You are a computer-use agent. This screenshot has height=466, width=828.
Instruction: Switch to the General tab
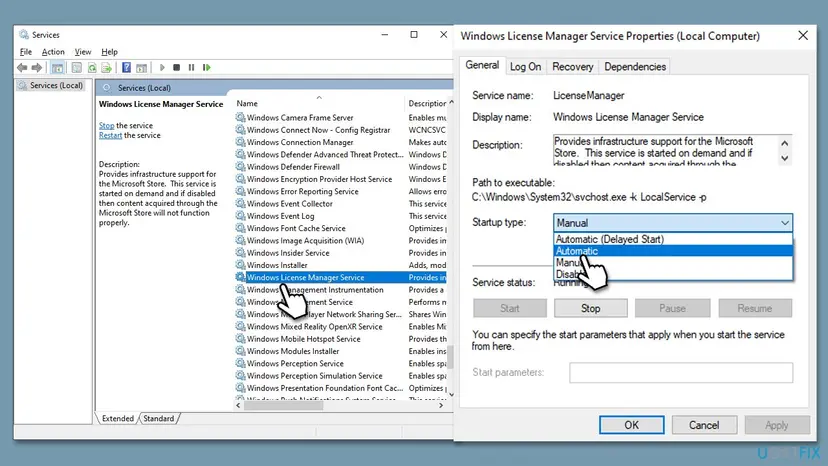(x=482, y=65)
